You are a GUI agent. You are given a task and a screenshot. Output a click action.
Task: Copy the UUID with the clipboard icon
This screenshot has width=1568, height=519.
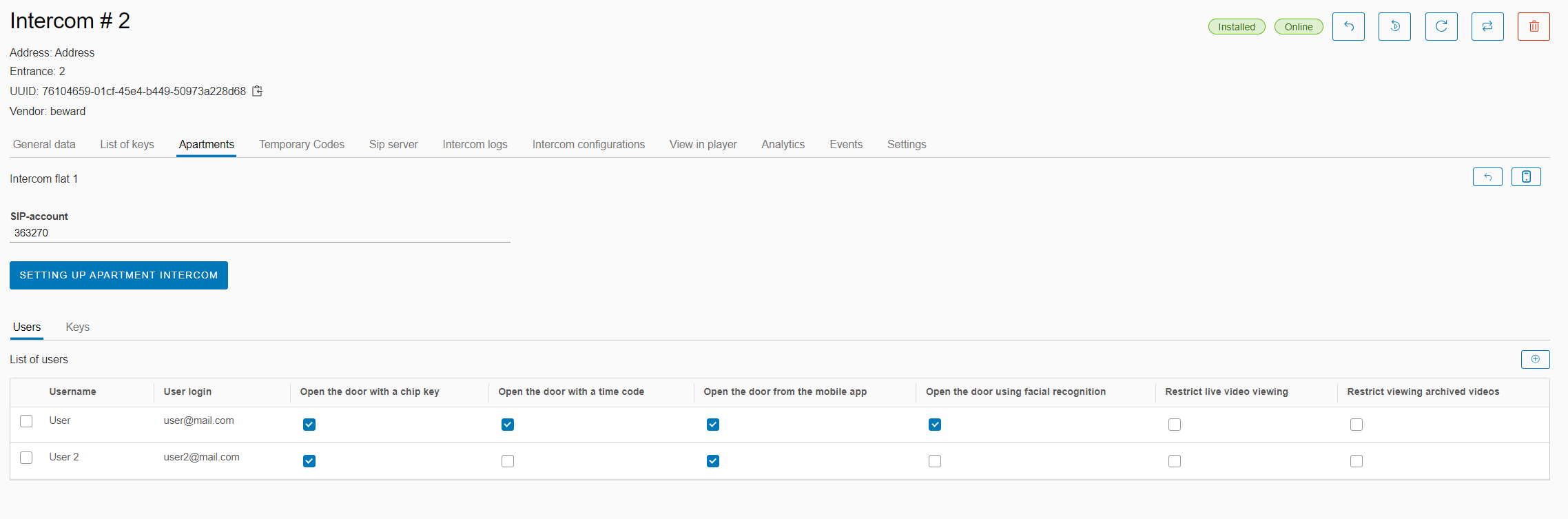(x=258, y=91)
